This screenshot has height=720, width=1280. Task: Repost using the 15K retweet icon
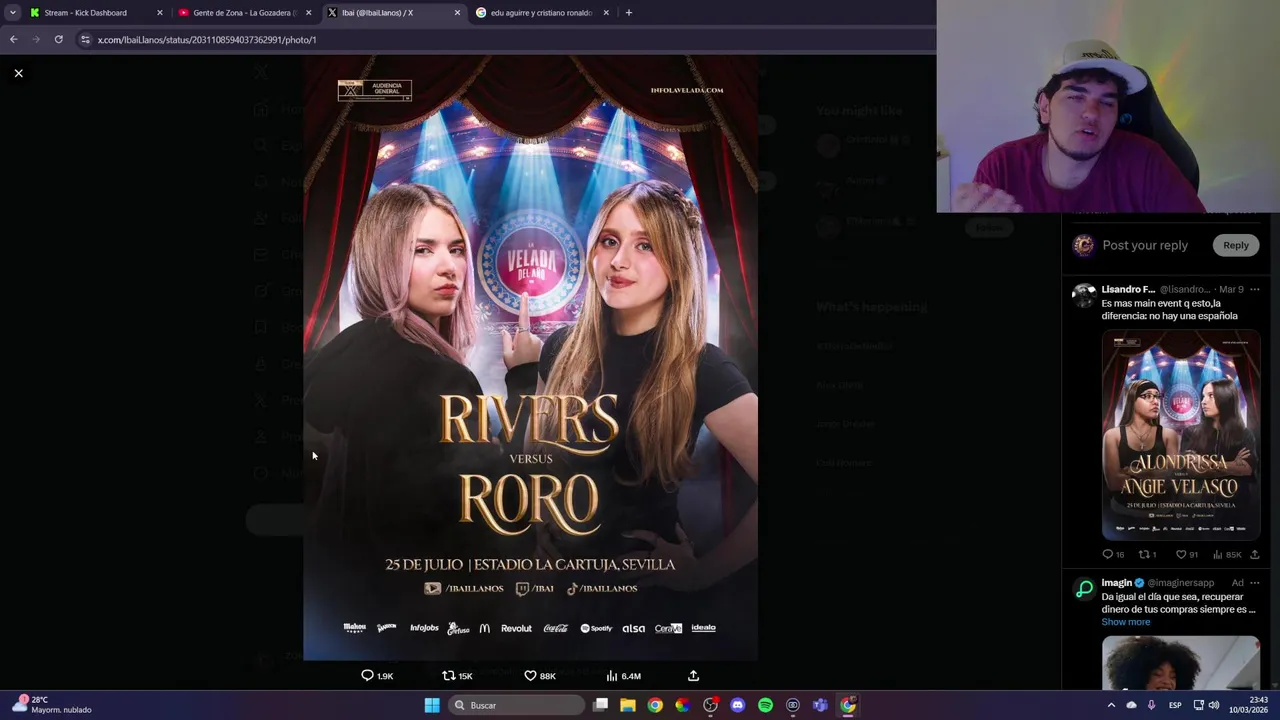(457, 676)
